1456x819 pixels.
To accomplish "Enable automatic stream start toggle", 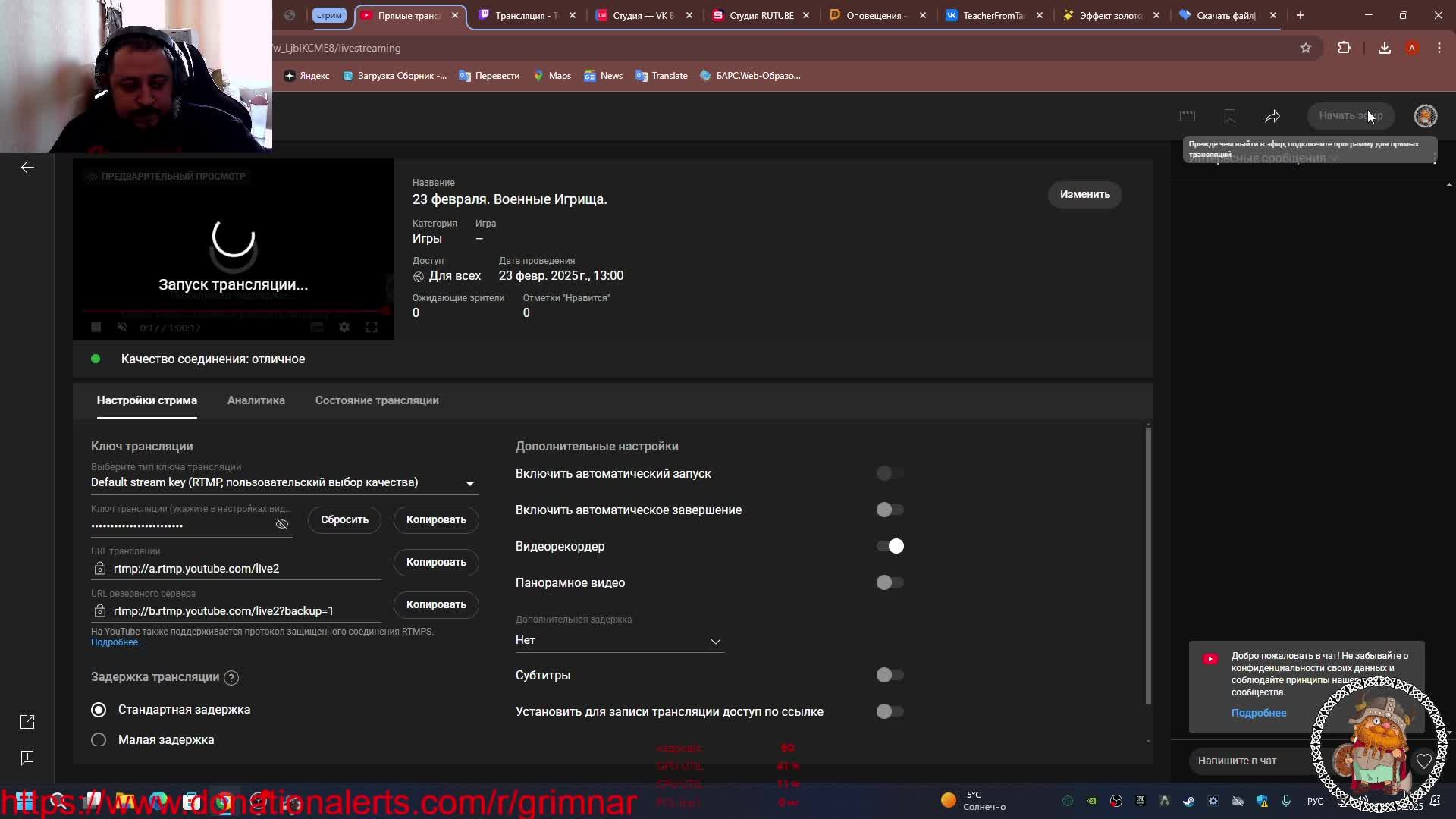I will click(x=890, y=474).
